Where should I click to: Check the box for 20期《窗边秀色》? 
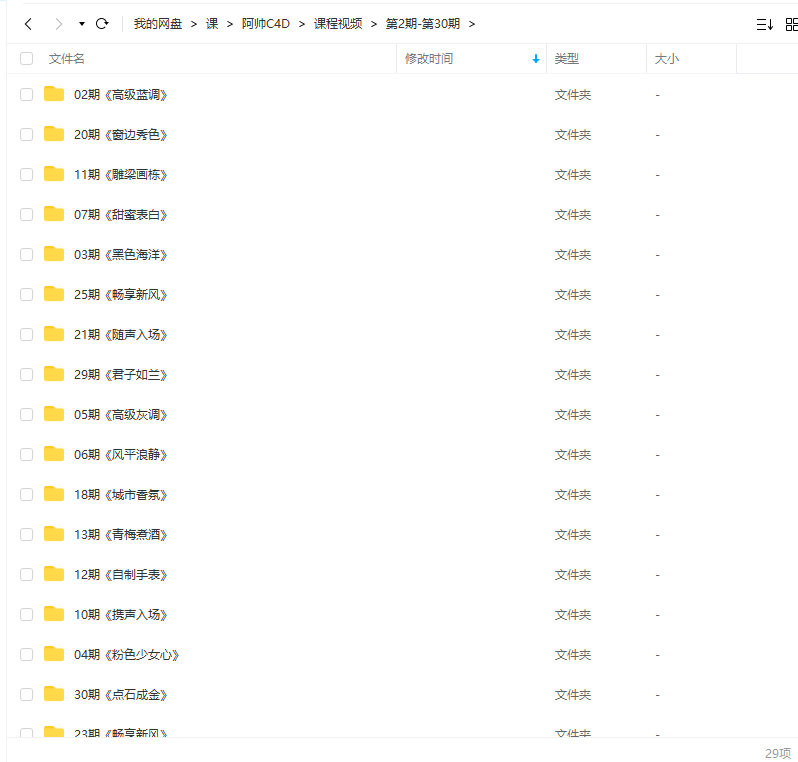click(x=26, y=134)
